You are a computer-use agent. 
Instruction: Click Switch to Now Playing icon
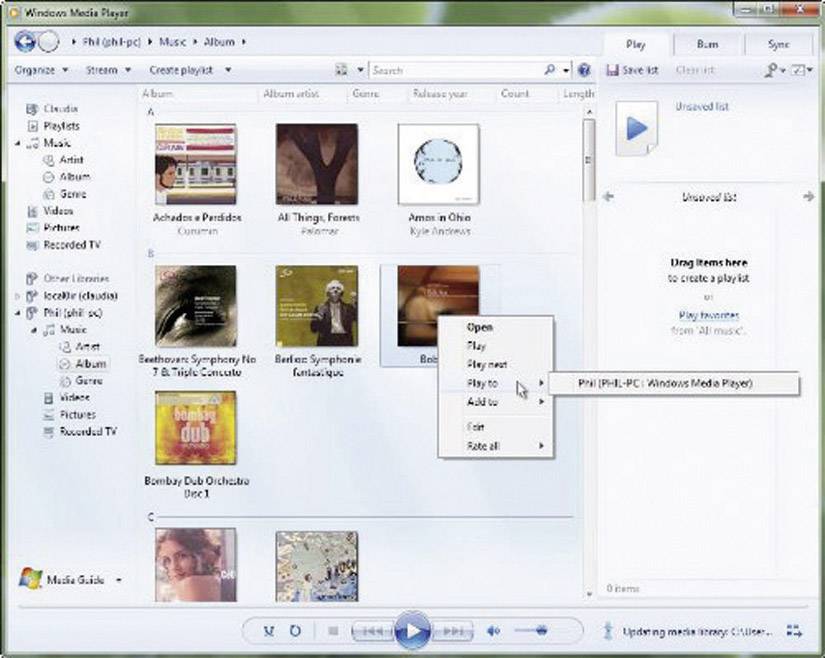[x=794, y=631]
